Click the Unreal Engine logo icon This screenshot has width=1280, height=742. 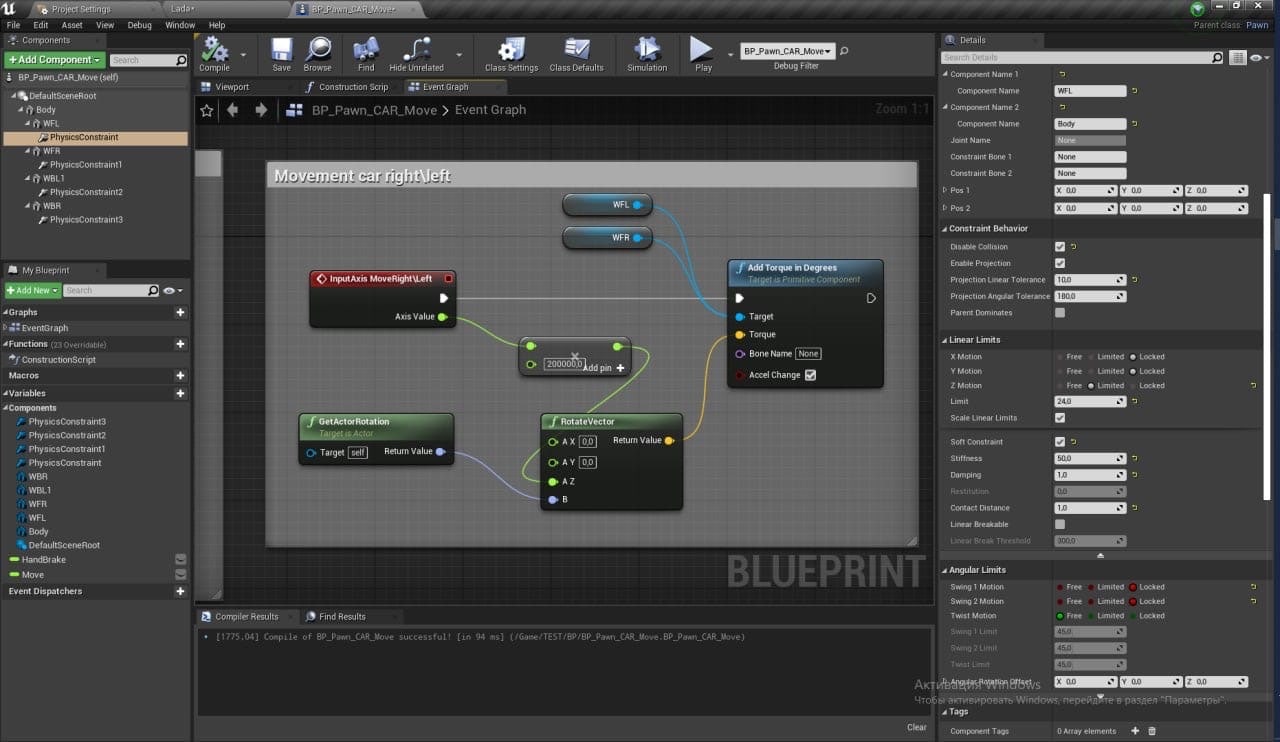click(10, 8)
